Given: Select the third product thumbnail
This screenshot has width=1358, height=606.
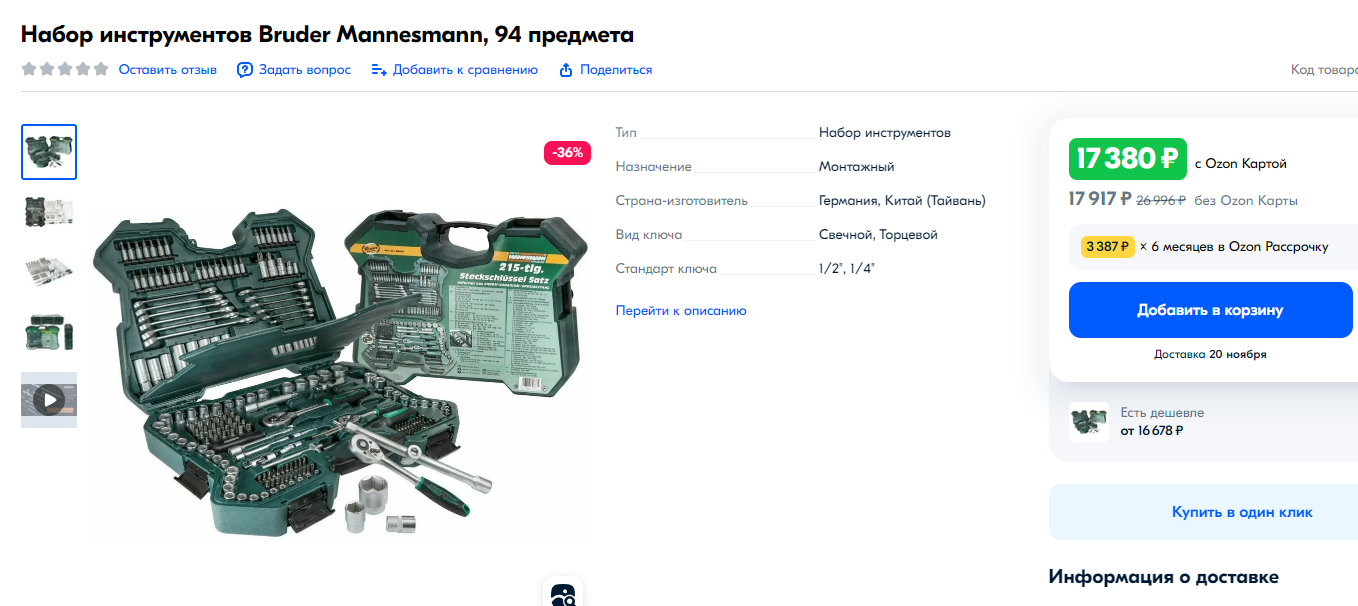Looking at the screenshot, I should pyautogui.click(x=49, y=270).
